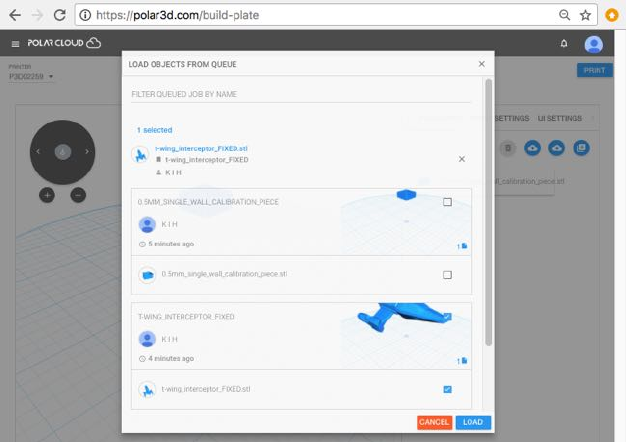Screen dimensions: 626x442
Task: Click Cancel in the dialog
Action: coord(434,422)
